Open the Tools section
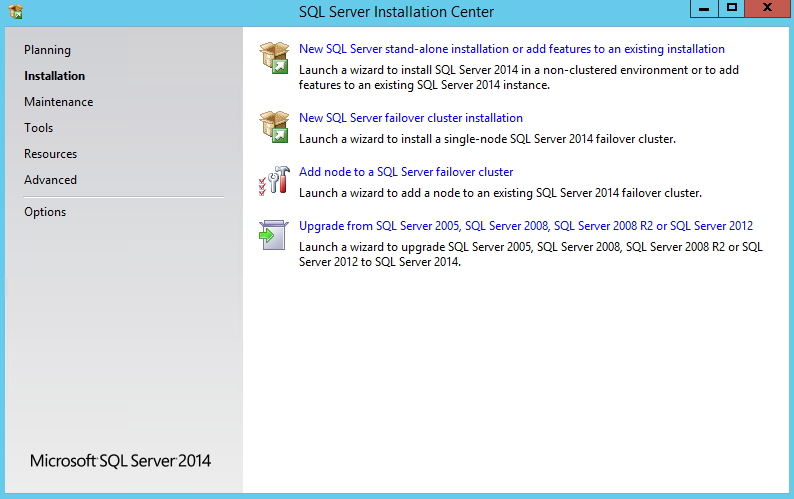 [38, 128]
